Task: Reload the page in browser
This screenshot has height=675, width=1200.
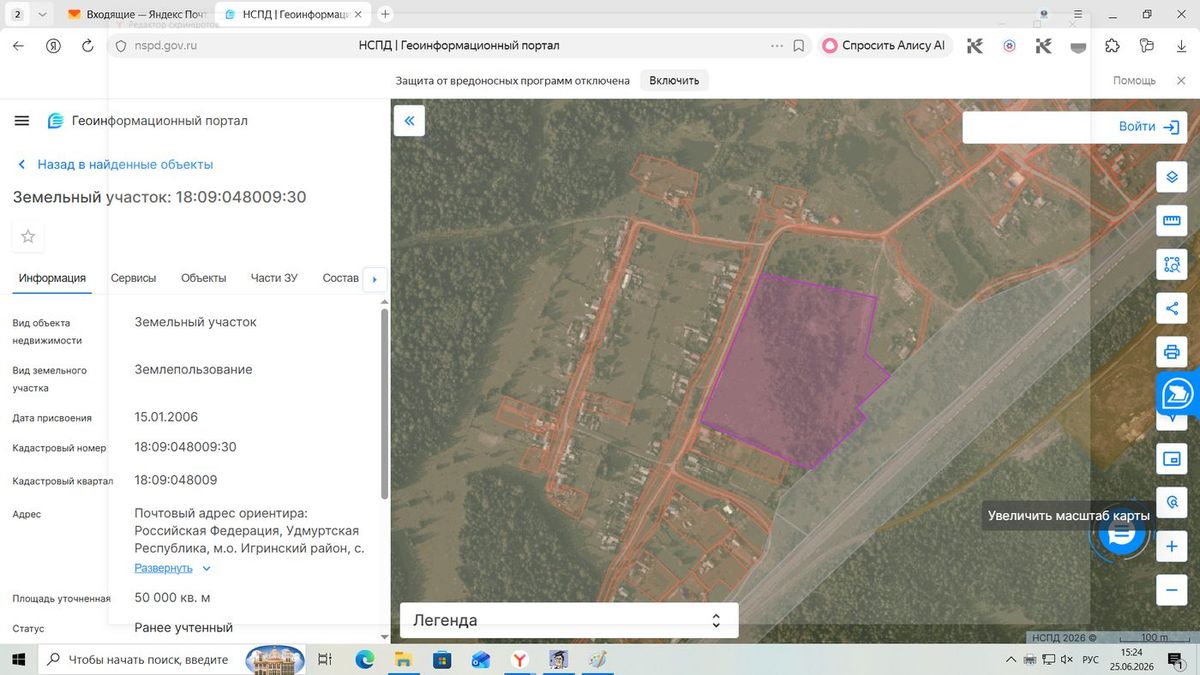Action: [x=88, y=45]
